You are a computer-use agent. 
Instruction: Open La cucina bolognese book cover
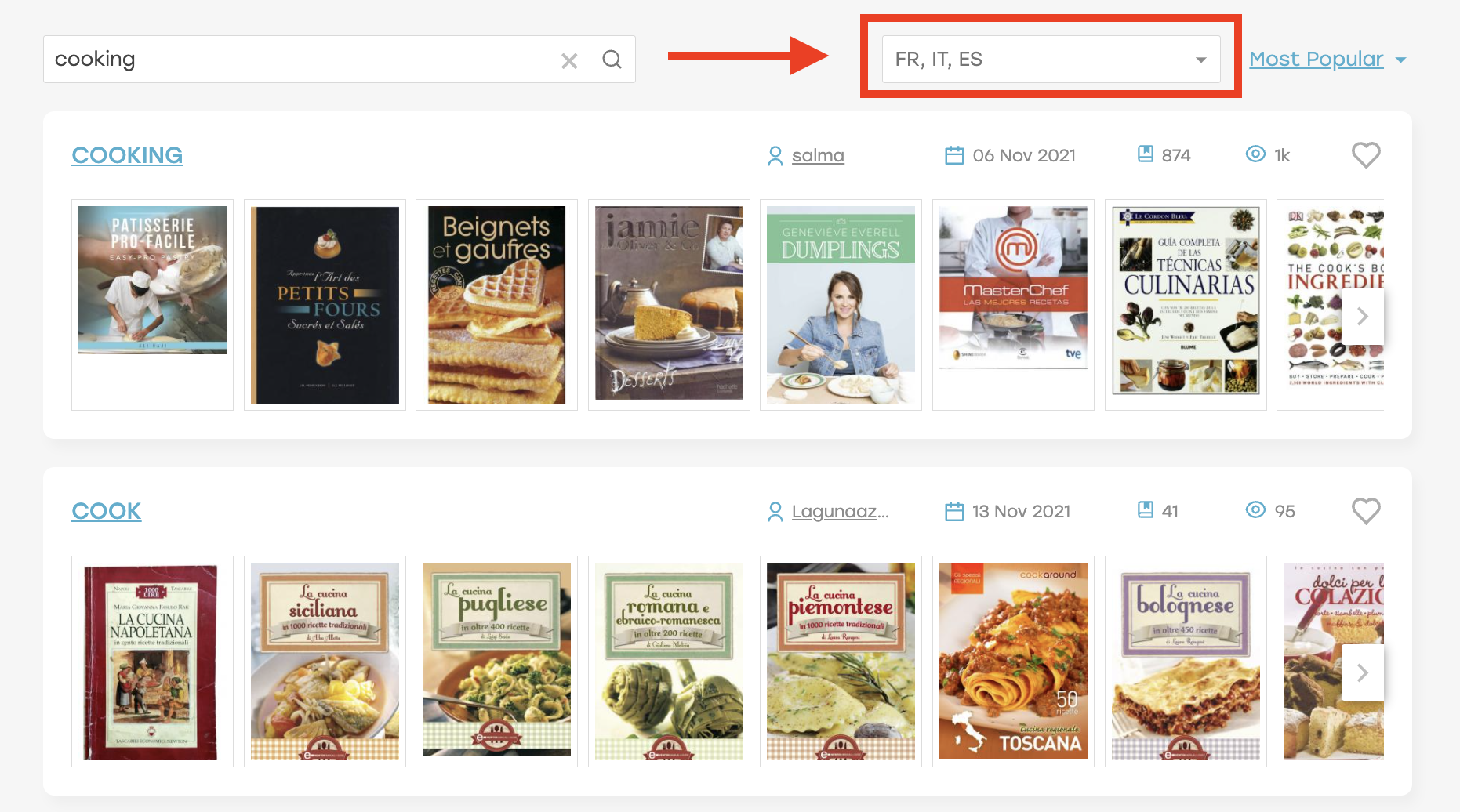pos(1186,662)
